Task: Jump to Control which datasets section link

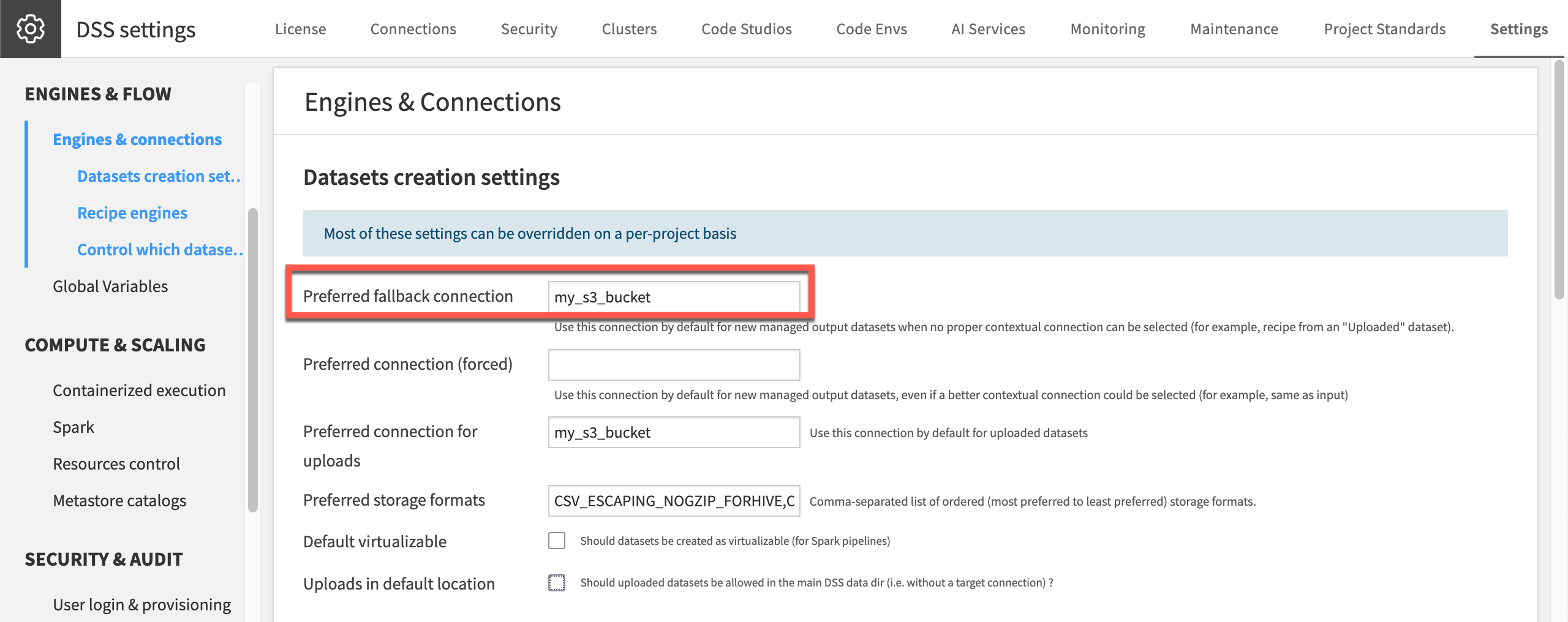Action: click(x=160, y=250)
